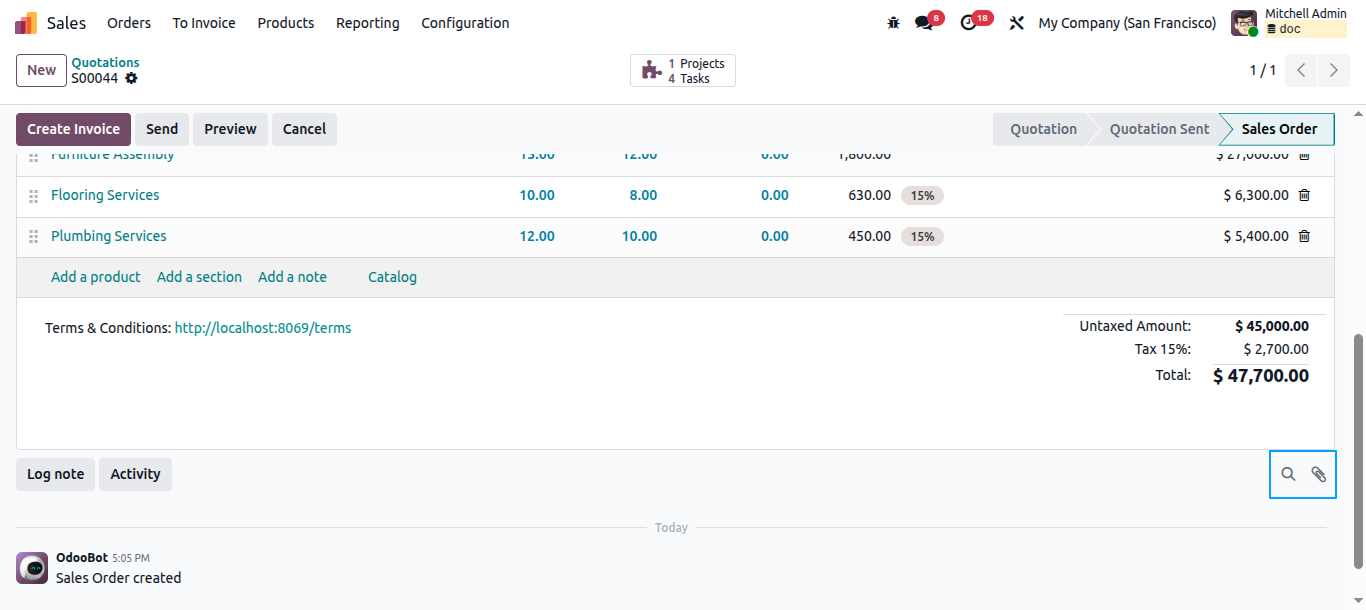1366x610 pixels.
Task: Open the activities clock icon
Action: (x=968, y=23)
